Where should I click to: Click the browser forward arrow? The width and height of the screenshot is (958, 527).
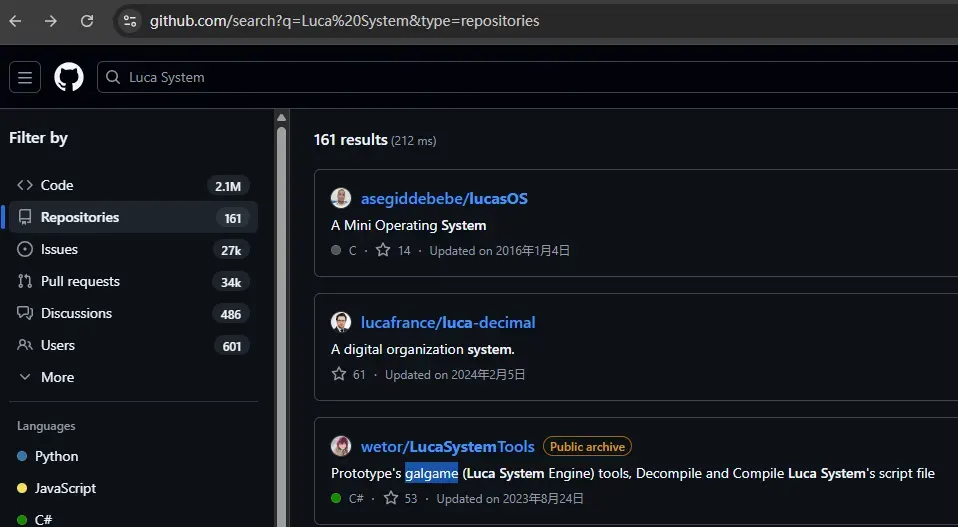(51, 21)
